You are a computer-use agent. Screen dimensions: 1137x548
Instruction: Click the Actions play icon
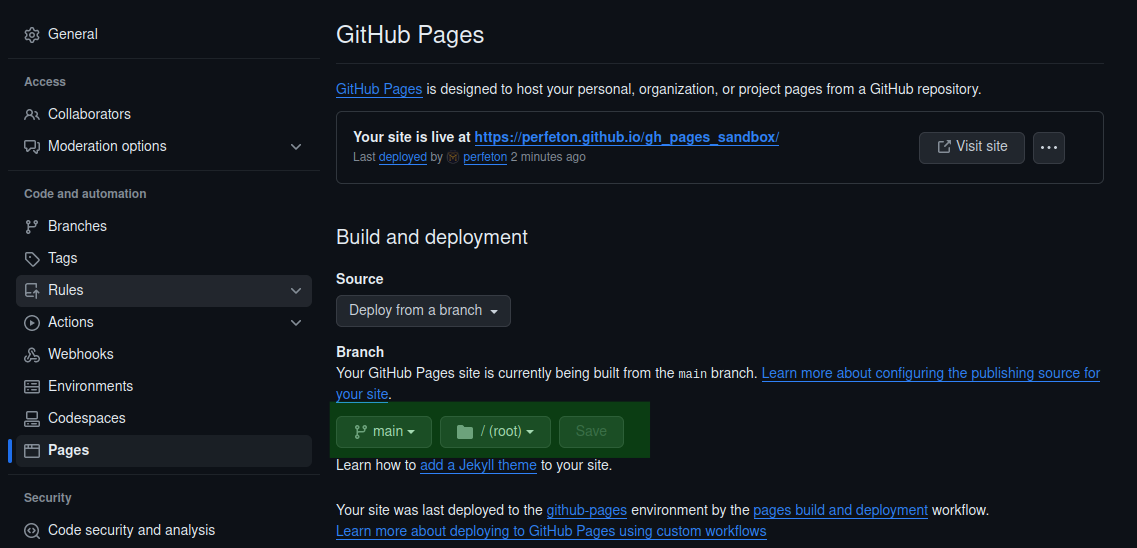click(32, 323)
